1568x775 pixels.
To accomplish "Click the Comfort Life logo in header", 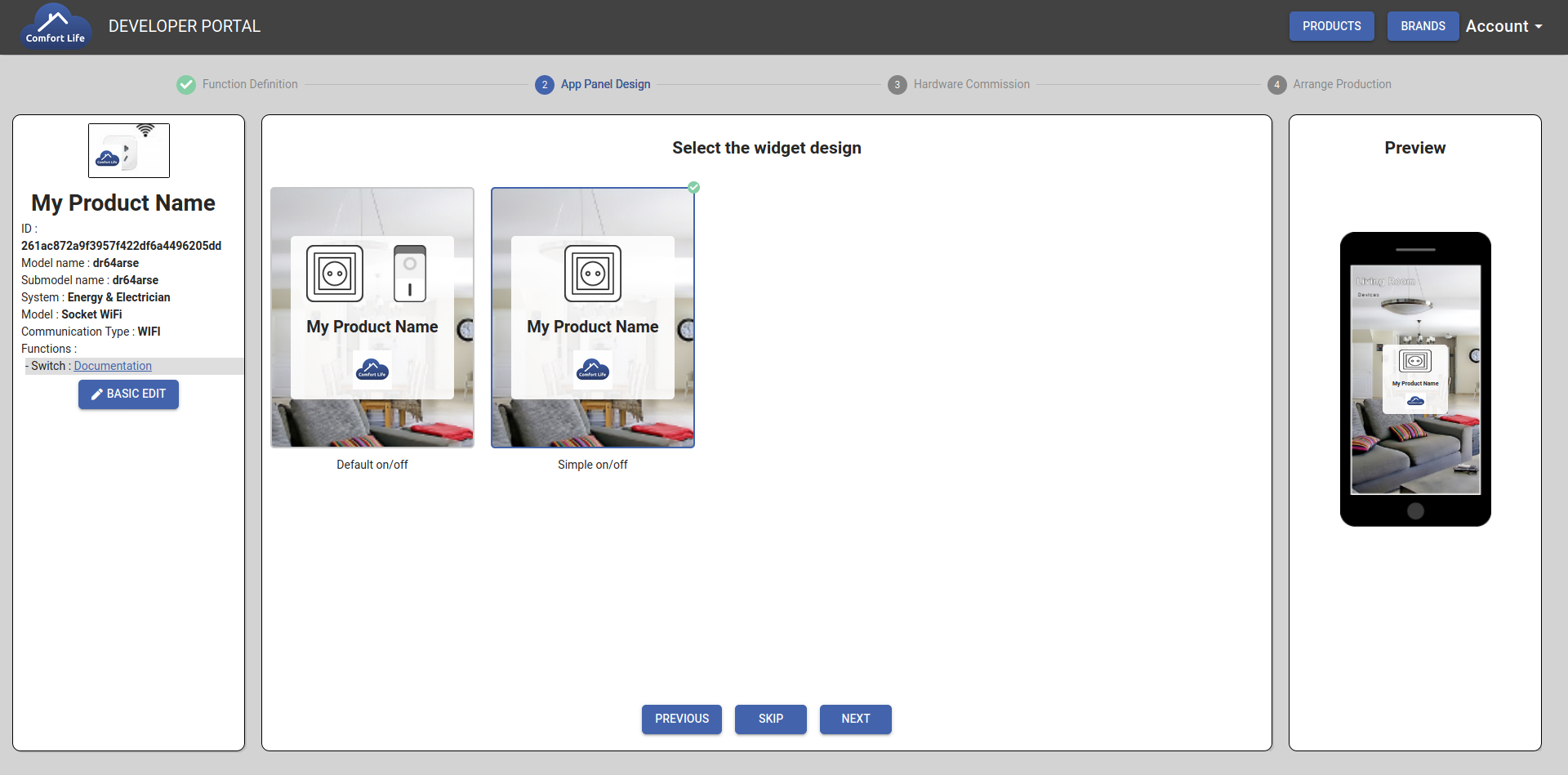I will click(55, 27).
